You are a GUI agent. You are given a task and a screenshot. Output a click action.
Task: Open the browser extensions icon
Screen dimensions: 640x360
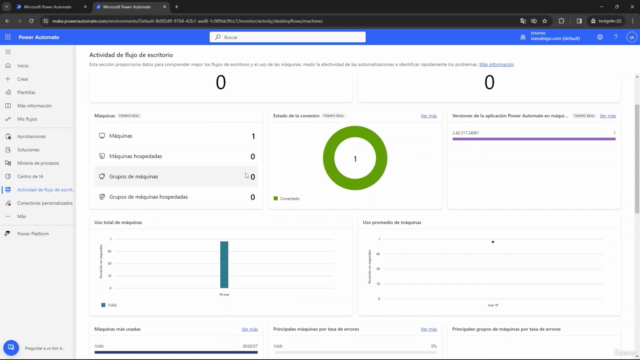tap(562, 21)
